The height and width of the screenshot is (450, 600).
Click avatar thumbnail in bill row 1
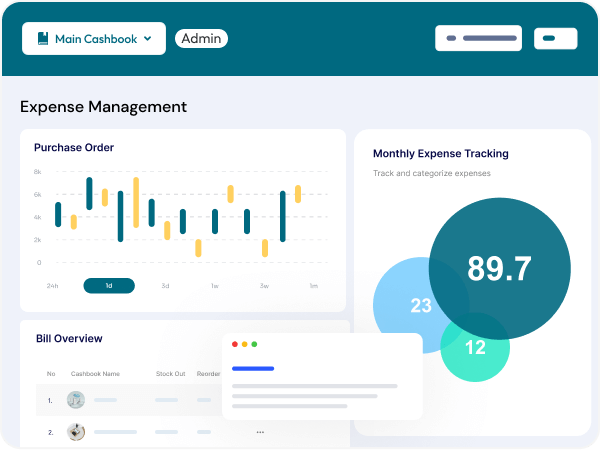click(x=75, y=400)
